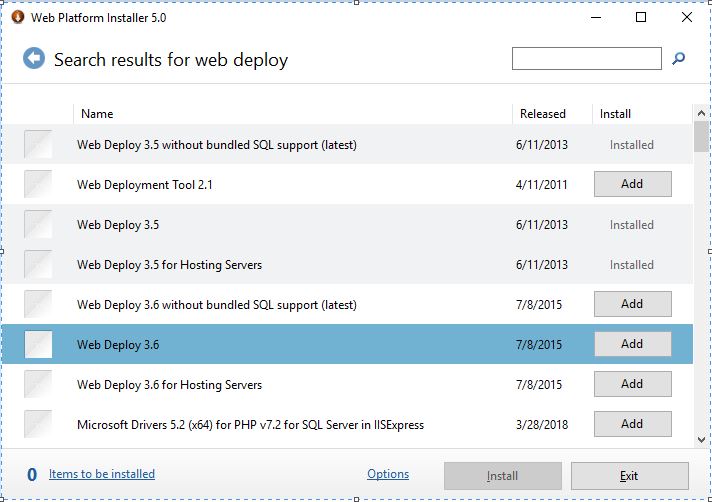Image resolution: width=712 pixels, height=502 pixels.
Task: Add Web Deploy 3.6 without bundled SQL support
Action: pos(633,304)
